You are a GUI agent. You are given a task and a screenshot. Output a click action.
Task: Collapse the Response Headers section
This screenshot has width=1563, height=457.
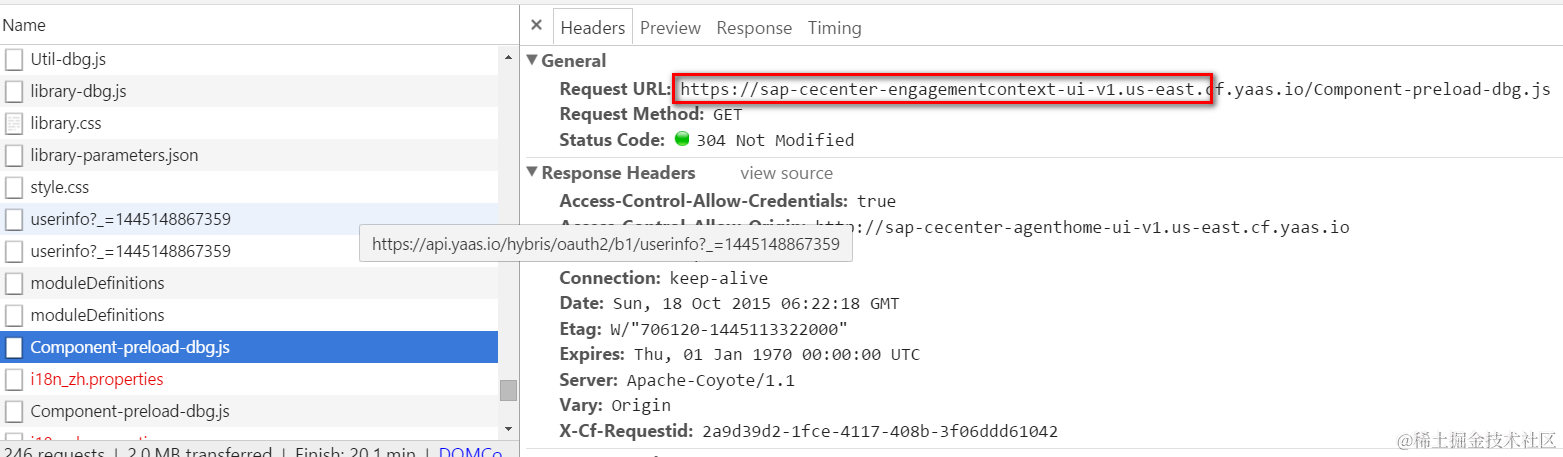pyautogui.click(x=534, y=173)
